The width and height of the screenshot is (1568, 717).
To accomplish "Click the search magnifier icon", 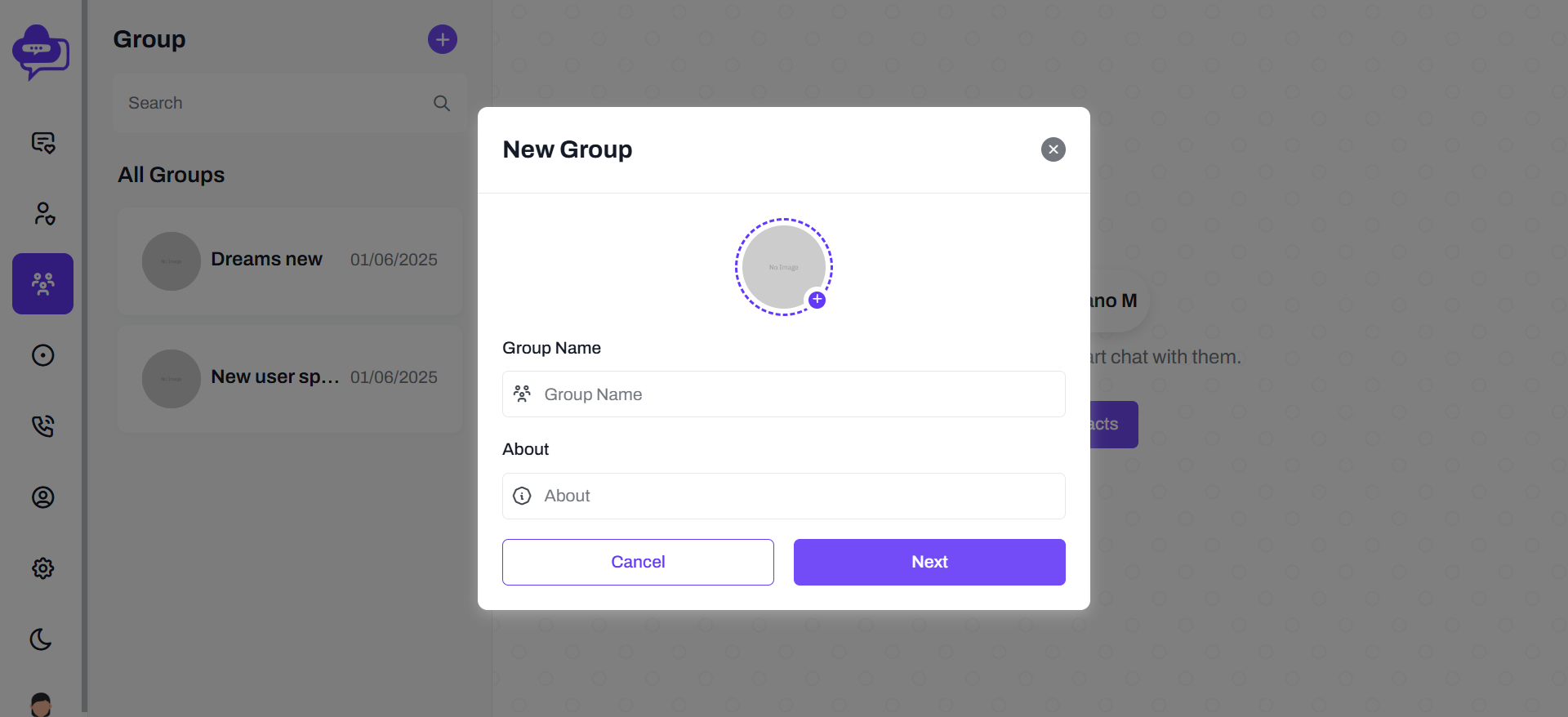I will 442,103.
